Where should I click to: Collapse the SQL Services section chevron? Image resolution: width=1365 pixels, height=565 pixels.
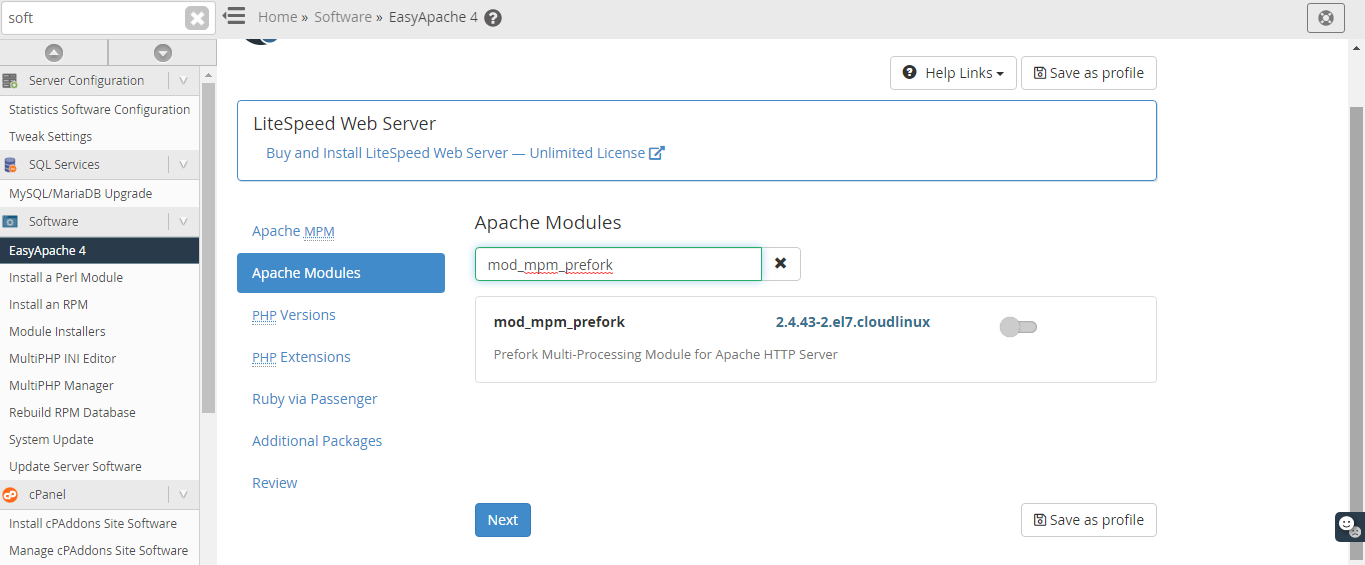point(183,165)
